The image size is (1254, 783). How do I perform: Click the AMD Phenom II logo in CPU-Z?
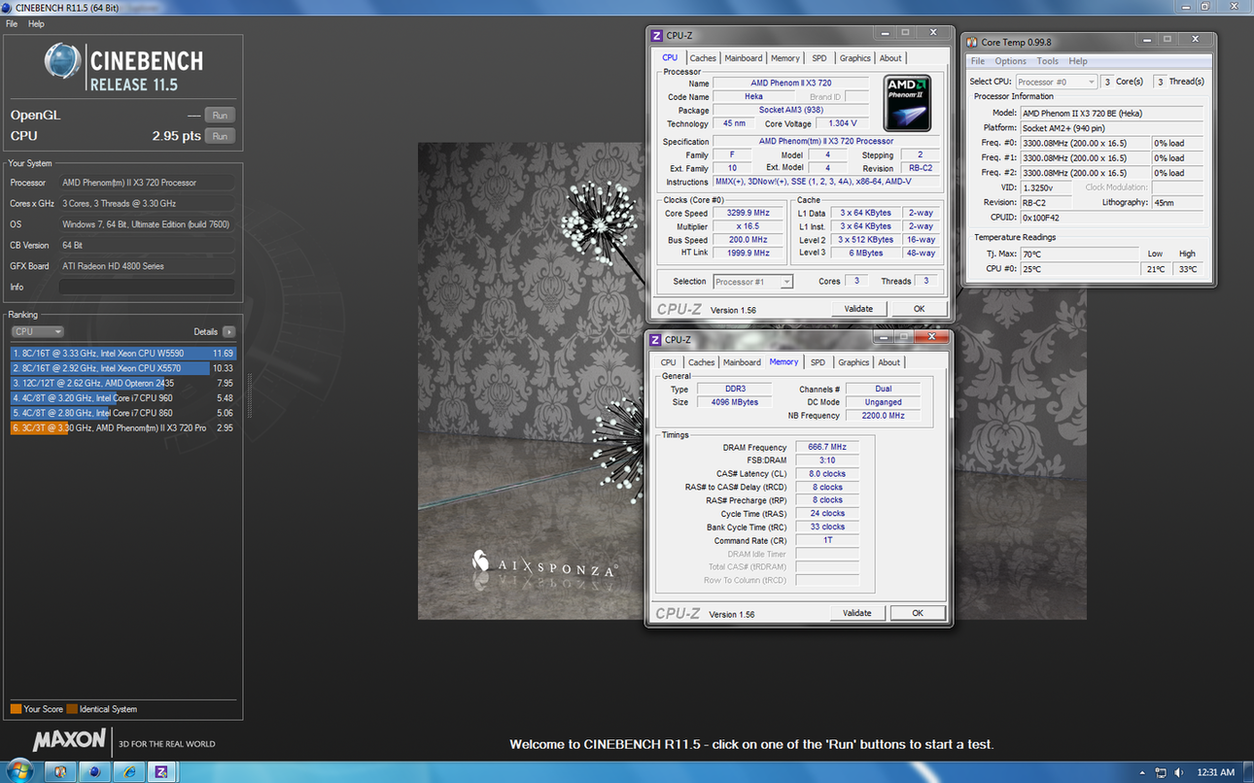[x=907, y=103]
